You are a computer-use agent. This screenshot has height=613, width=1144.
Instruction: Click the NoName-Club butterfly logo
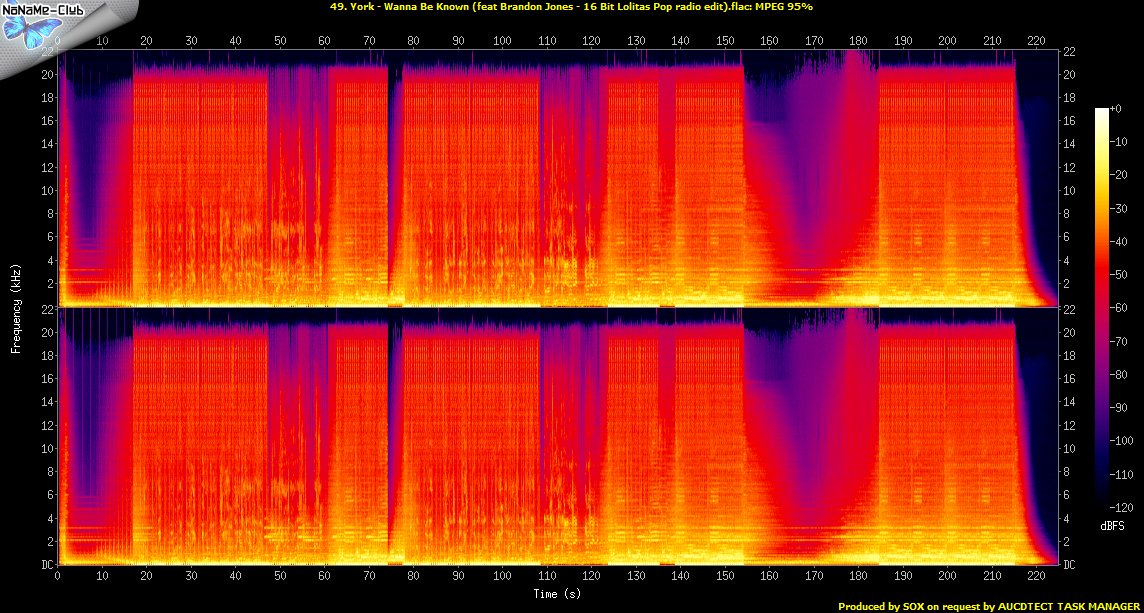[x=24, y=30]
